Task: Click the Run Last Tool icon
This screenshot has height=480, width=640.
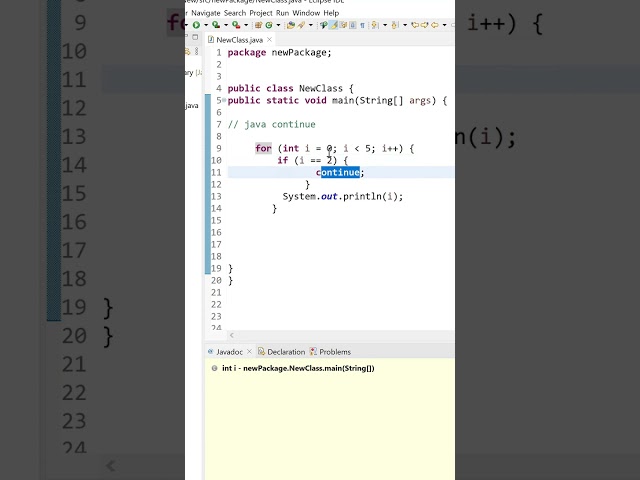Action: [236, 25]
